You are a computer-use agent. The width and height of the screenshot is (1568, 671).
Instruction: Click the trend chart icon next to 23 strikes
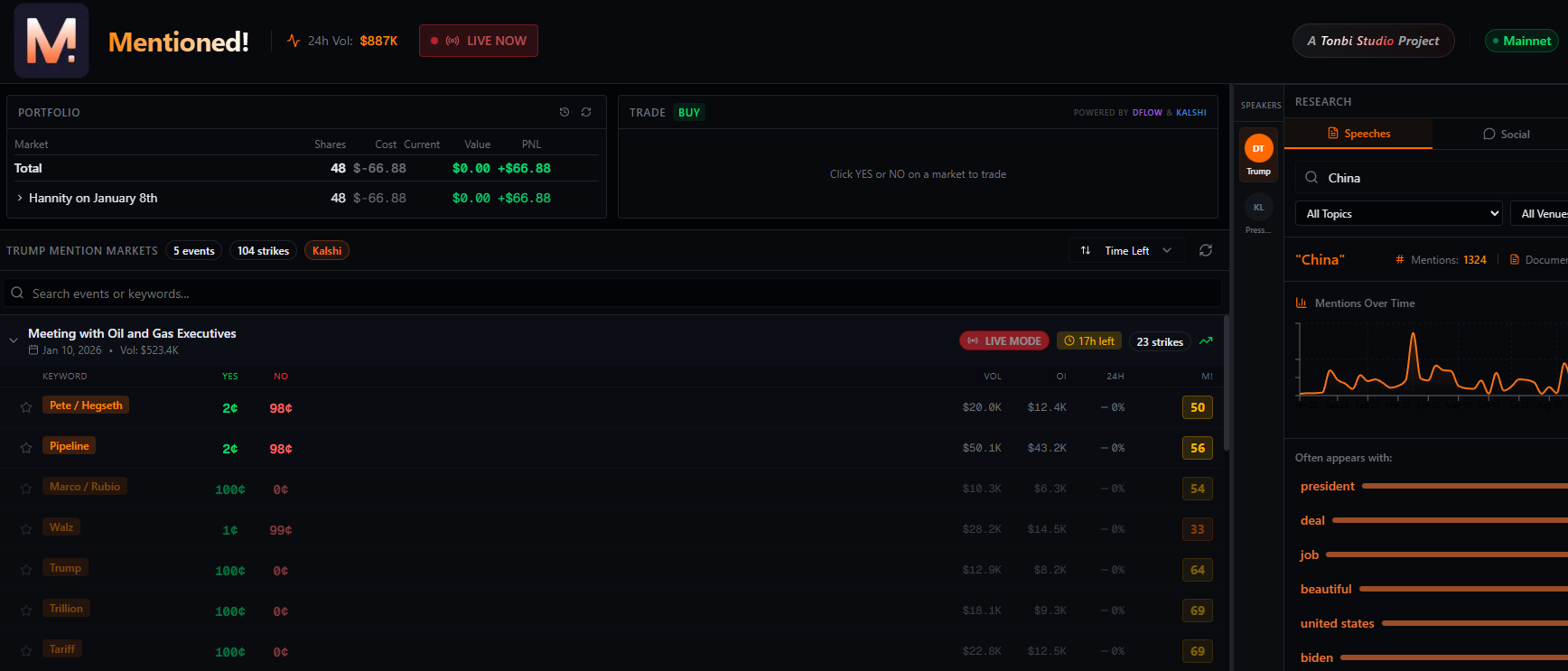(x=1206, y=340)
